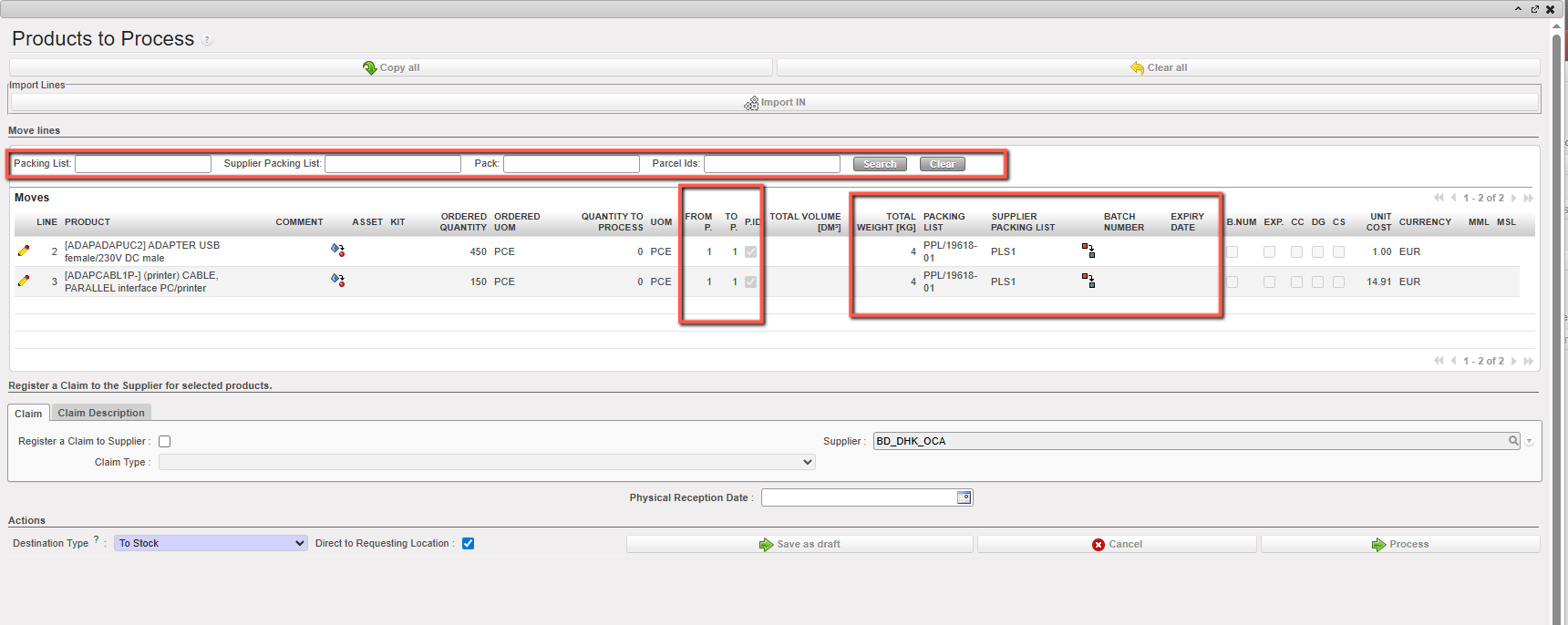Click the pencil edit icon for line 3
Screen dimensions: 1568x625
click(x=24, y=281)
